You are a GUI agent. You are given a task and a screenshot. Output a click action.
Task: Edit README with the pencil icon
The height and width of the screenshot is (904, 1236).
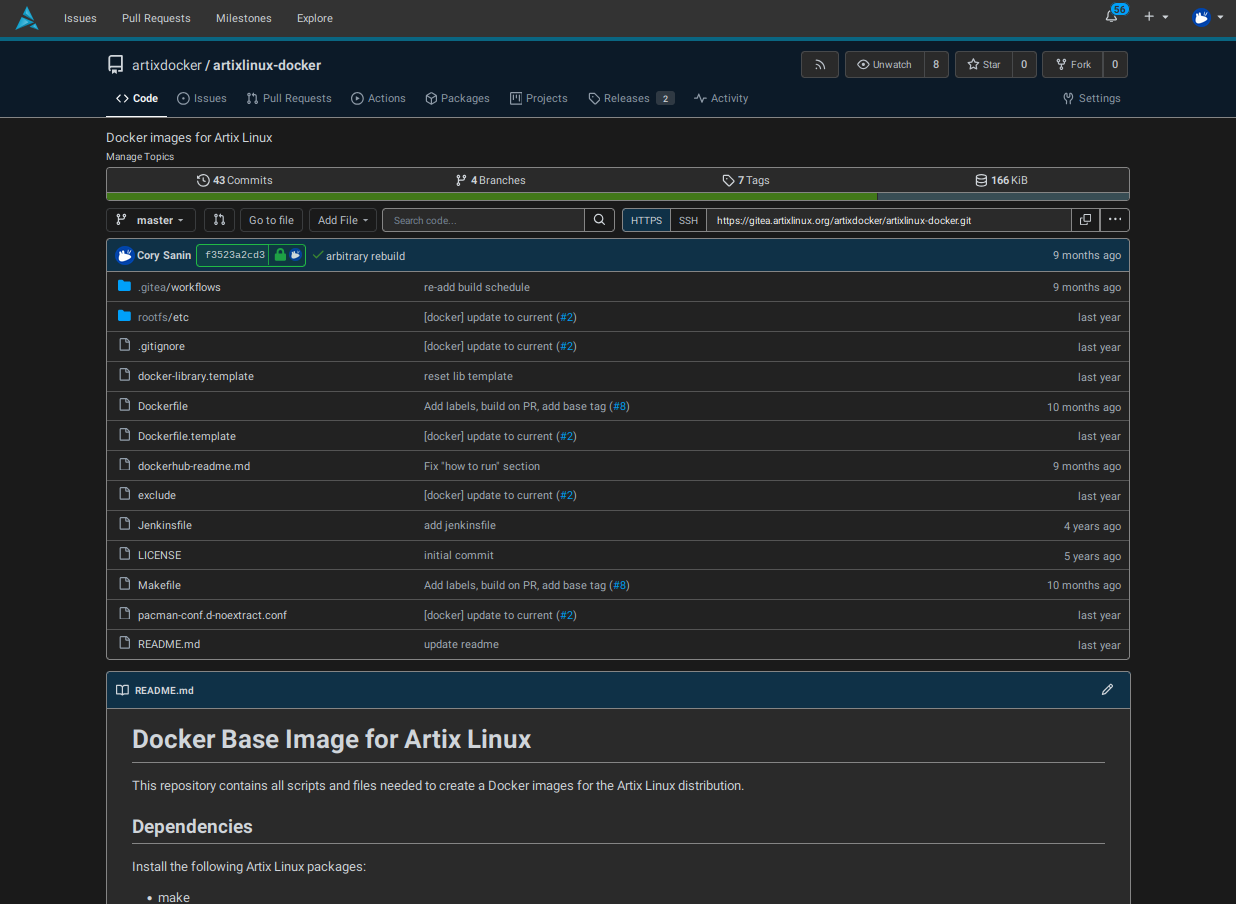[x=1107, y=690]
